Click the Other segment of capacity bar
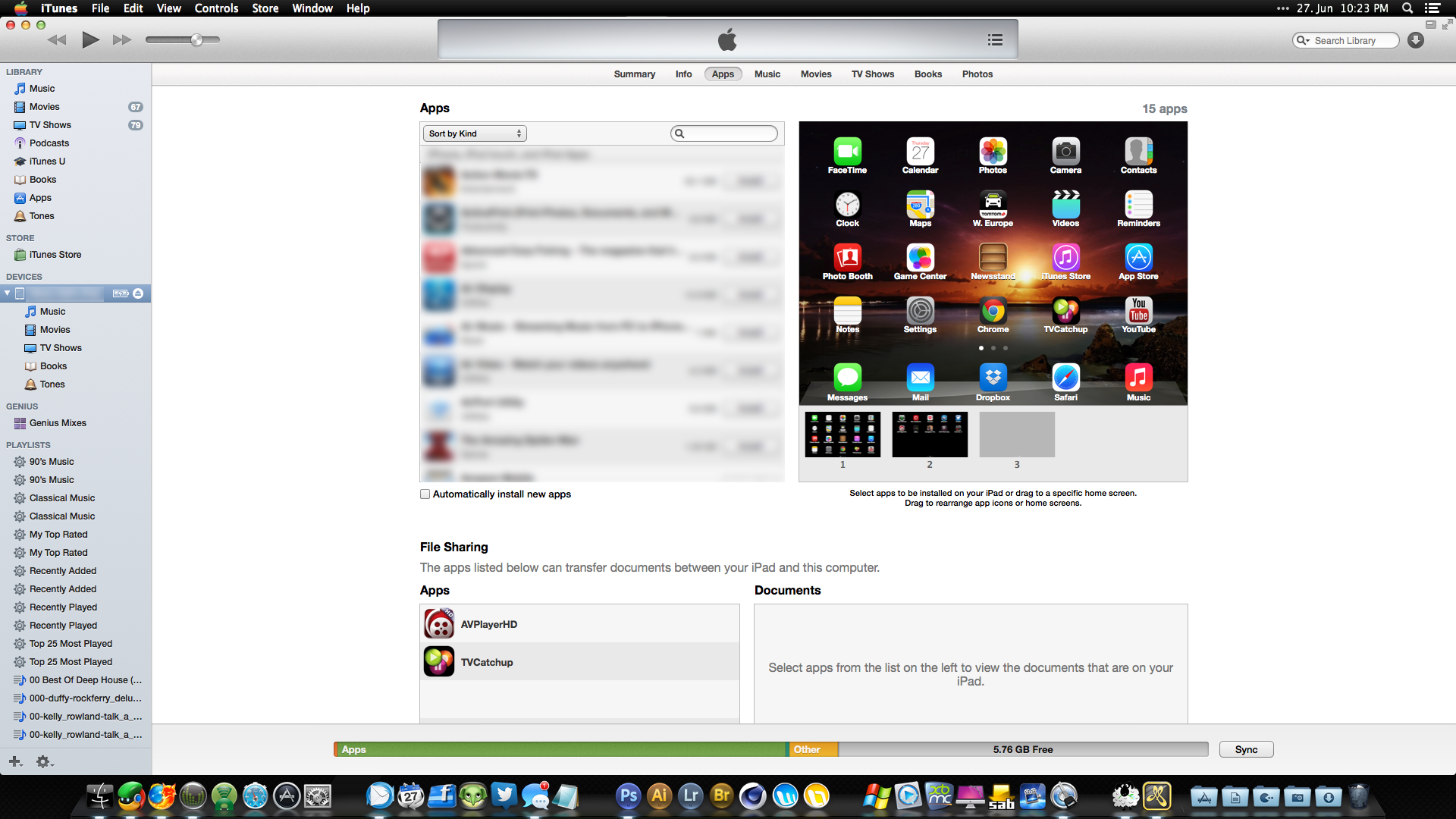The image size is (1456, 819). pyautogui.click(x=813, y=749)
